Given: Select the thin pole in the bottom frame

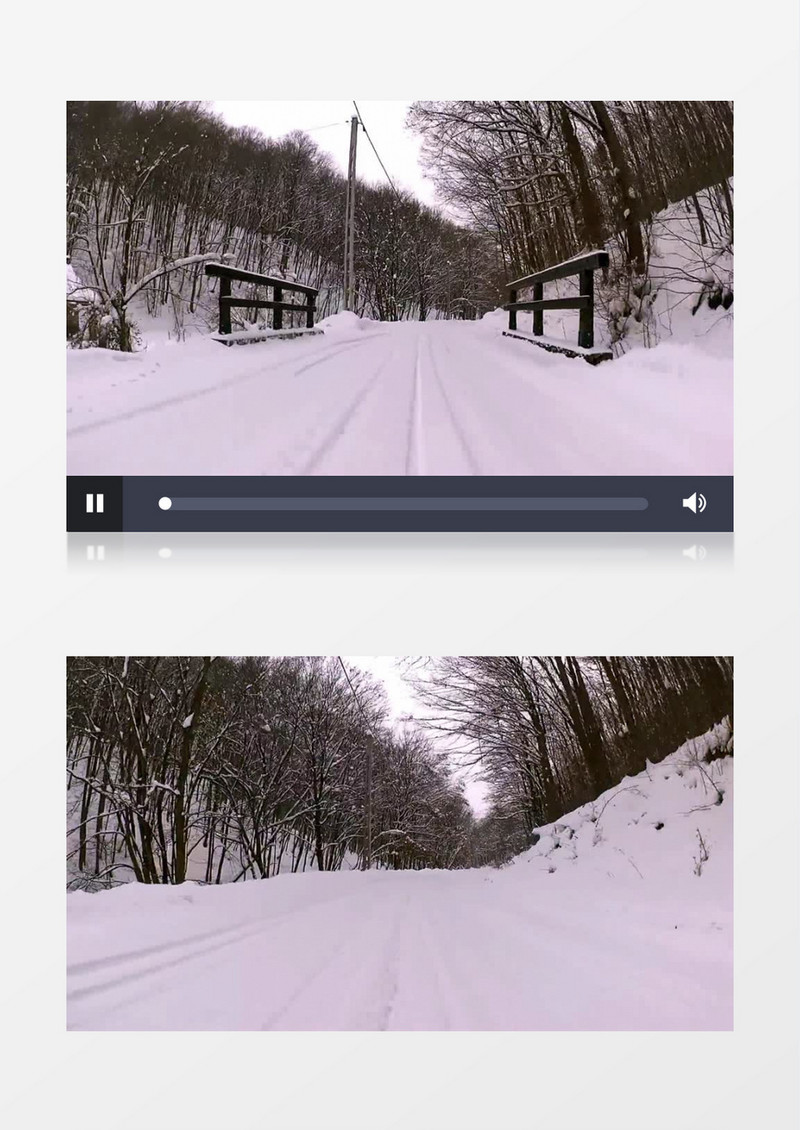Looking at the screenshot, I should (368, 800).
